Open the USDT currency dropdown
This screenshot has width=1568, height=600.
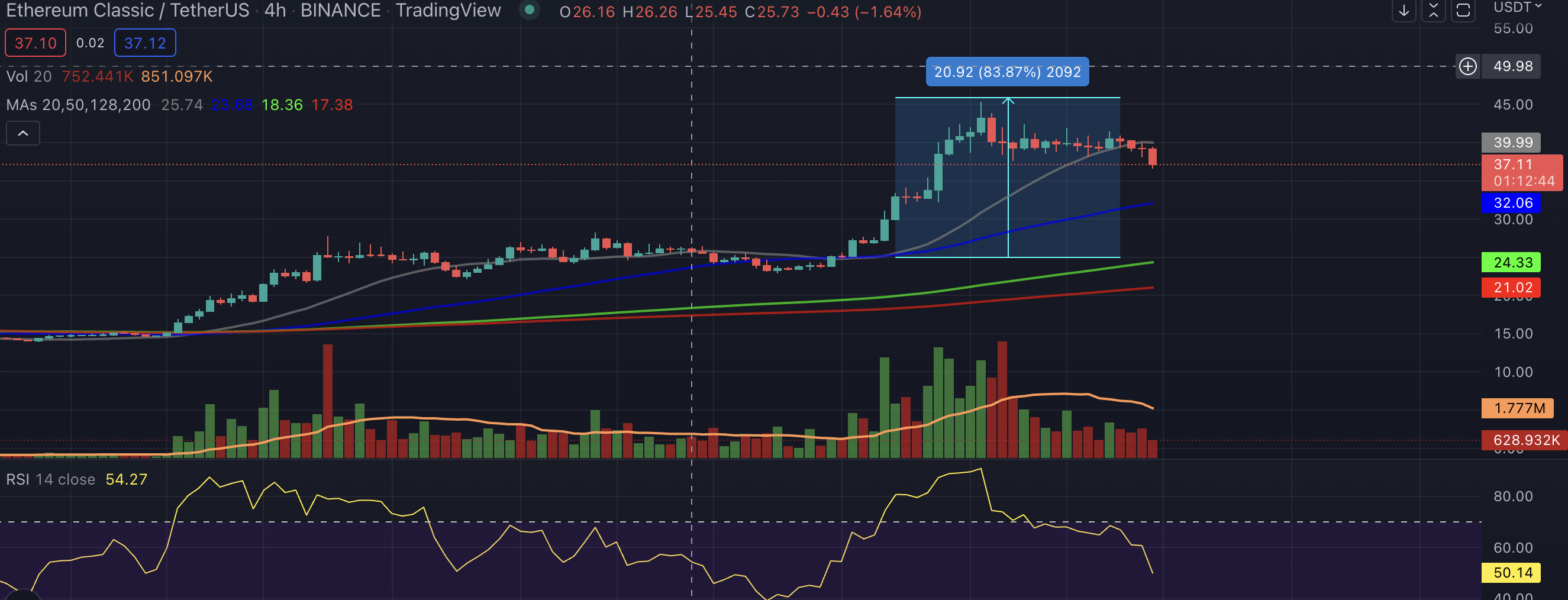[x=1518, y=7]
